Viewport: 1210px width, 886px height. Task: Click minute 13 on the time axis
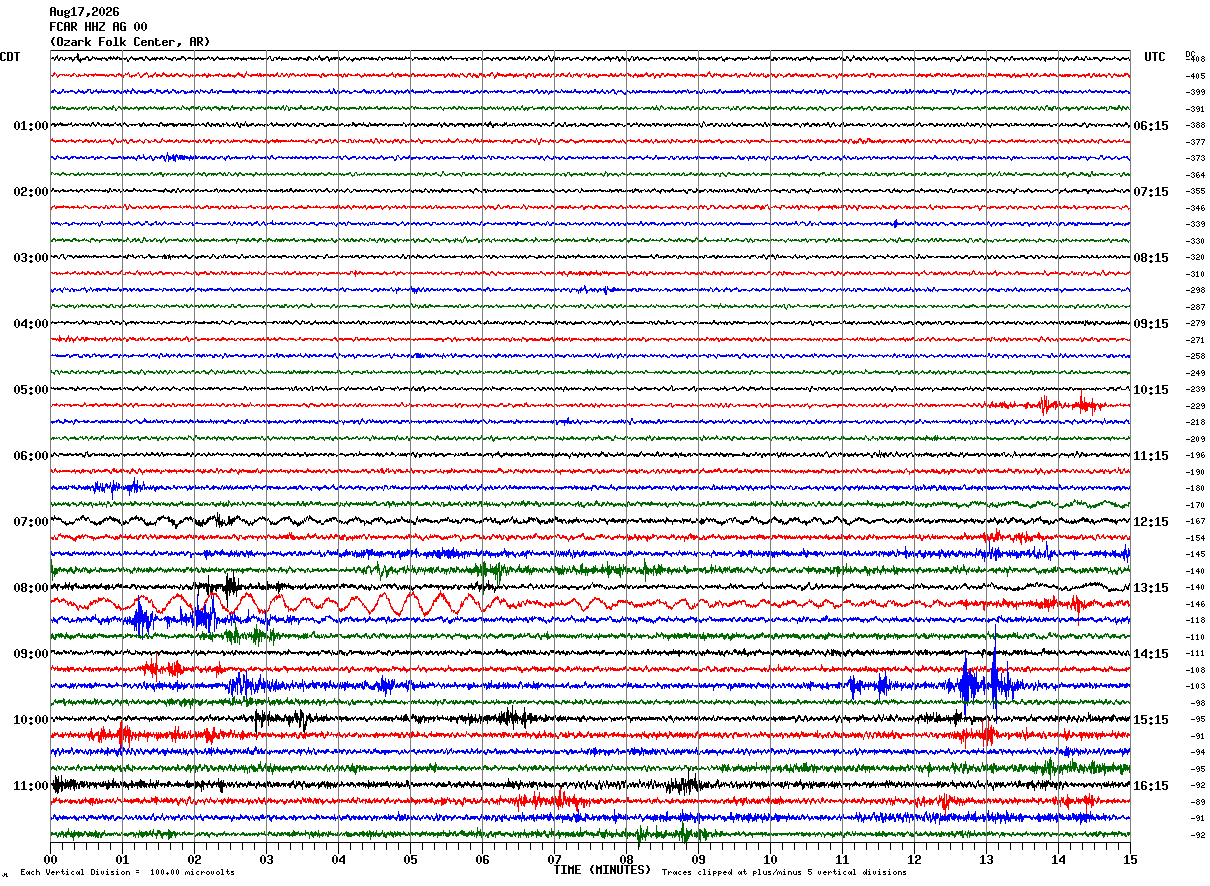(x=986, y=859)
